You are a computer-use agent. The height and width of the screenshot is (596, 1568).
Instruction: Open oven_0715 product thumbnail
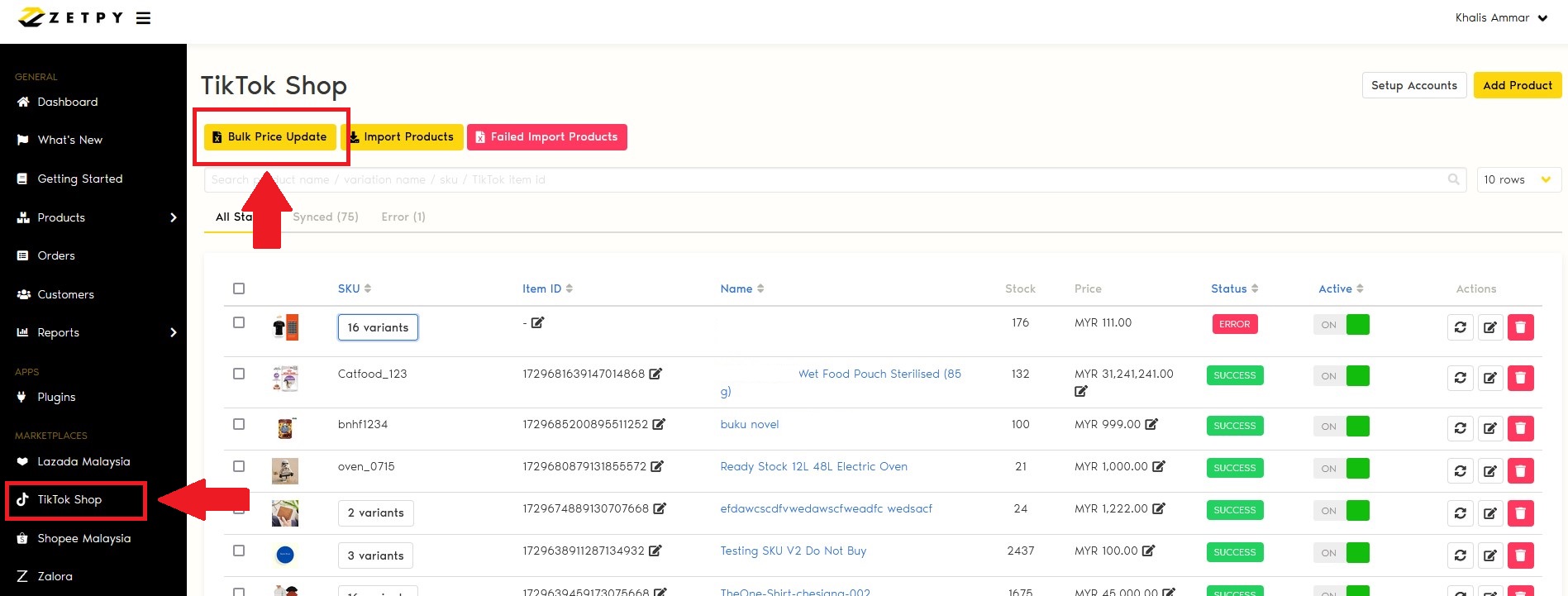[x=285, y=470]
